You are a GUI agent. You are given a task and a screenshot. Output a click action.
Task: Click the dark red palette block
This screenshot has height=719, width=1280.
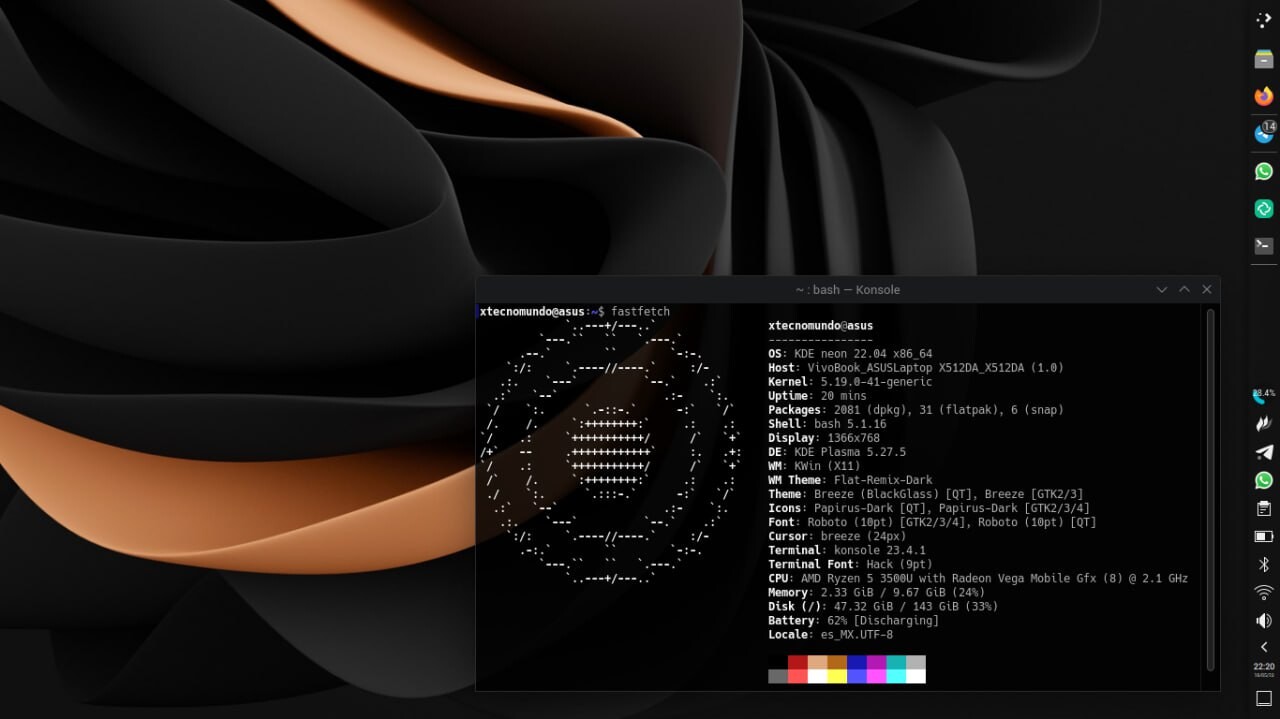(x=797, y=662)
